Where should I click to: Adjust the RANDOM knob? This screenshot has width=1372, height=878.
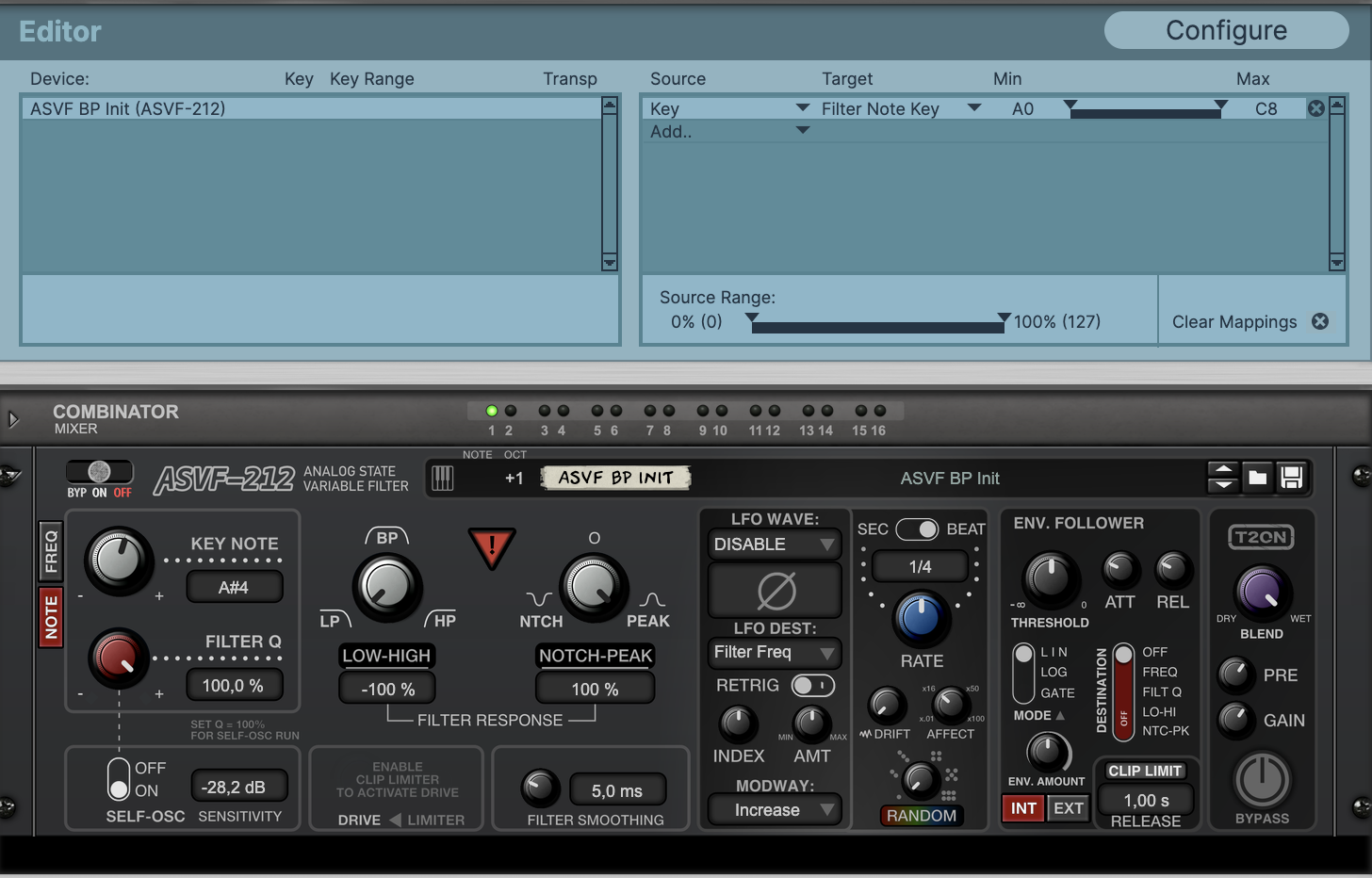[921, 779]
